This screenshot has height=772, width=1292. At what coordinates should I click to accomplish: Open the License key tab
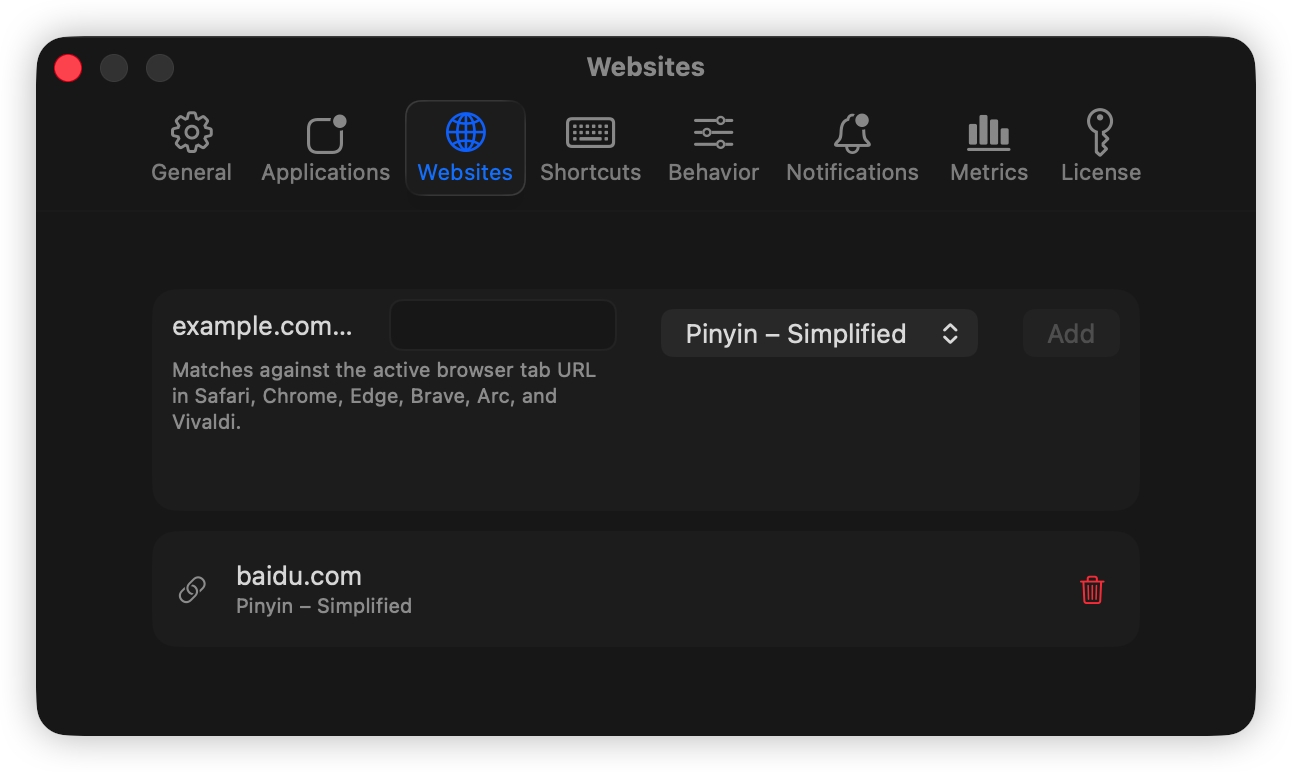click(1100, 148)
